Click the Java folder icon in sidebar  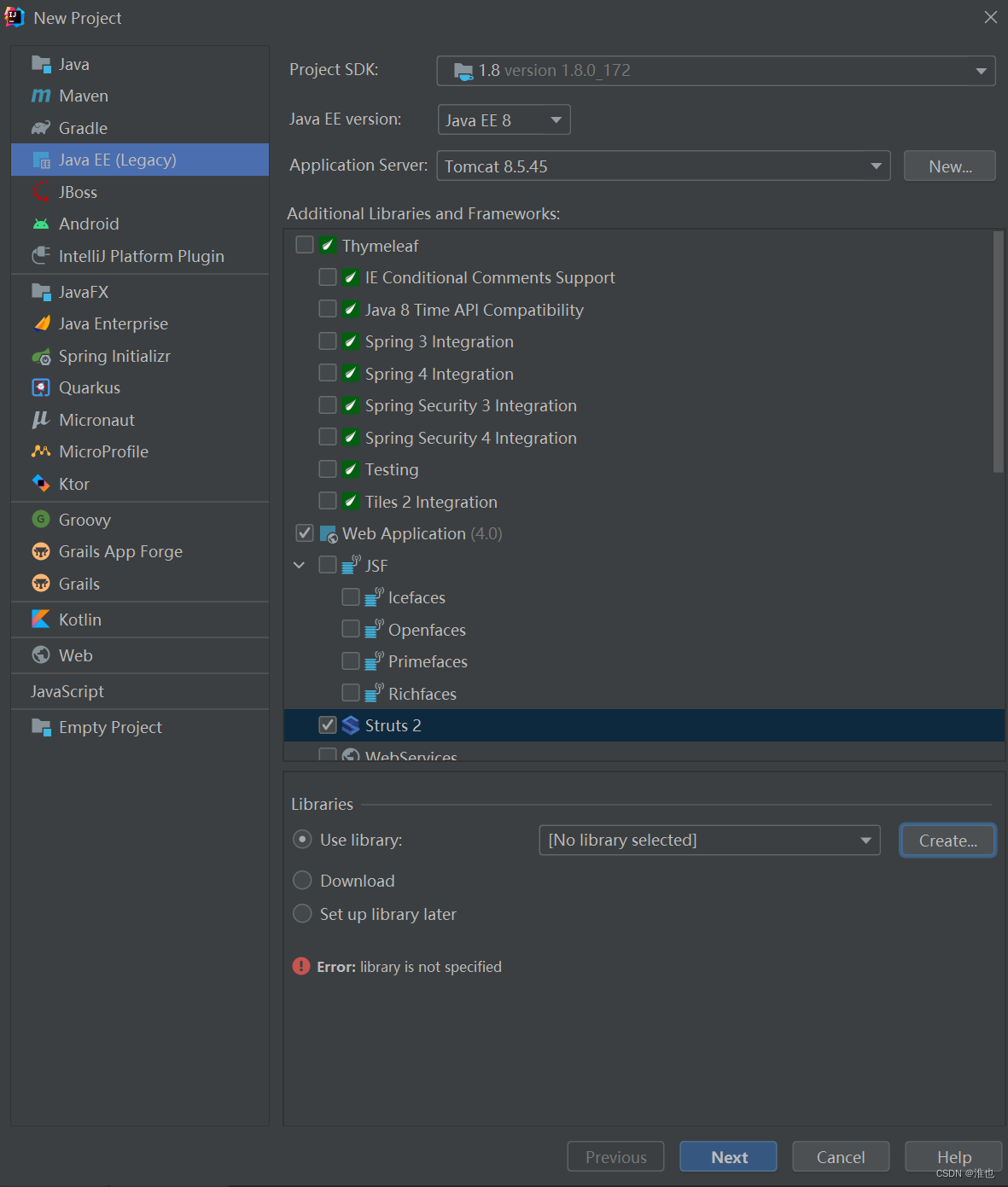click(41, 64)
